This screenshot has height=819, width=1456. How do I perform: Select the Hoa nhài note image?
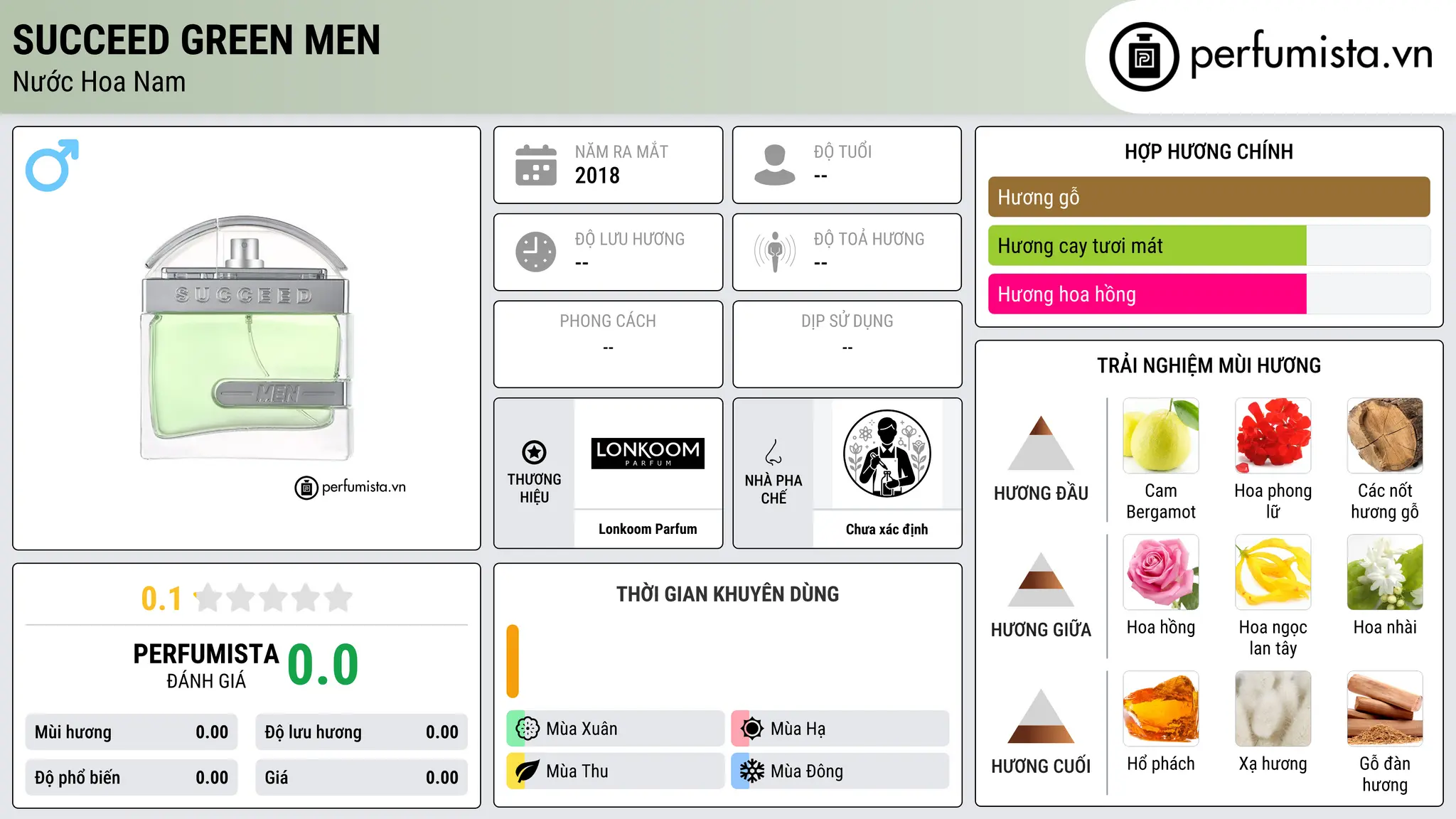1385,572
